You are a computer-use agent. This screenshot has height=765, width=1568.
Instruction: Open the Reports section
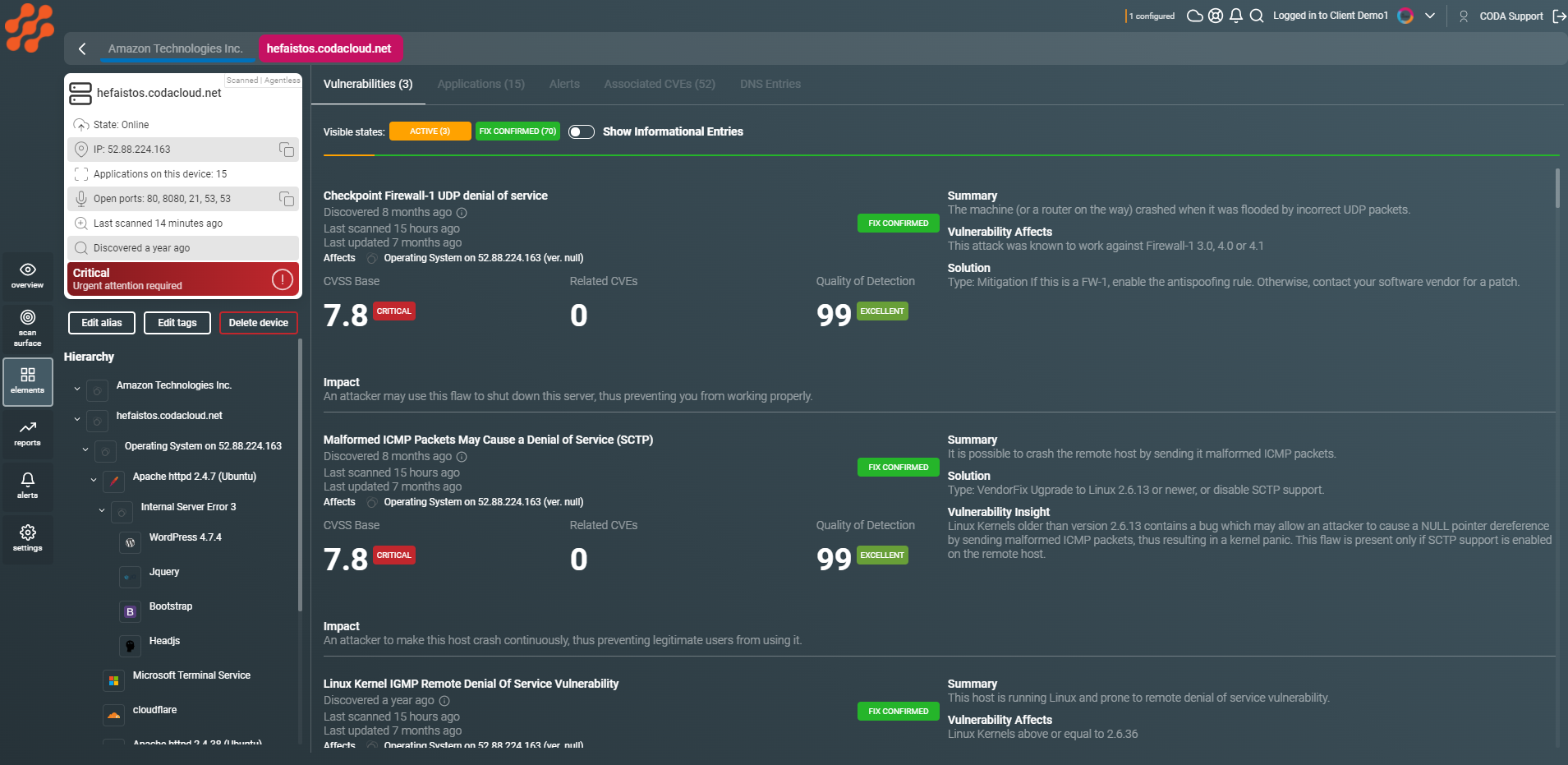pyautogui.click(x=27, y=435)
